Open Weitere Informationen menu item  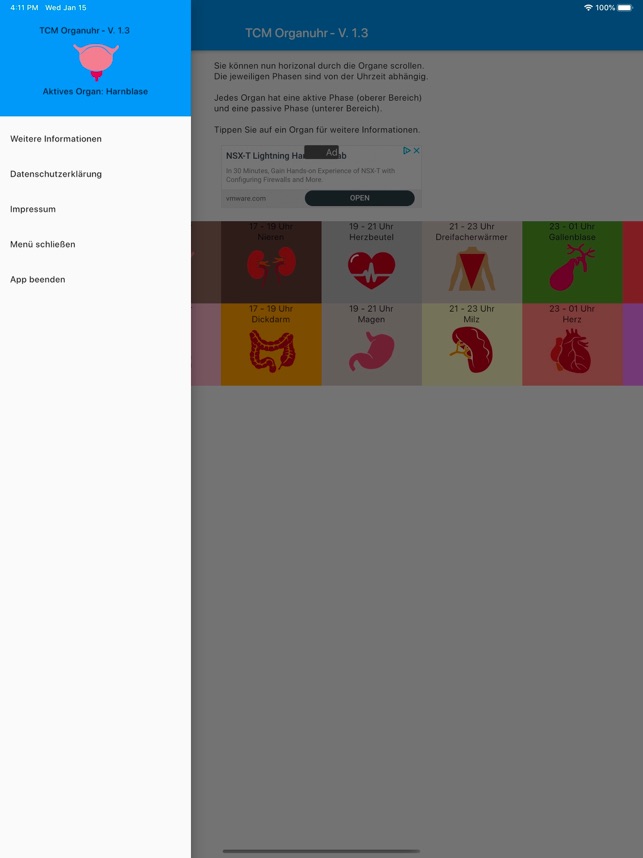tap(56, 139)
